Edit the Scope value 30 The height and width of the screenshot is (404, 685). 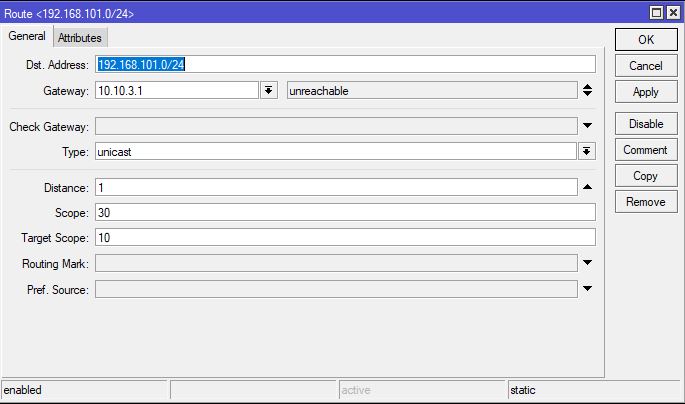pyautogui.click(x=345, y=212)
